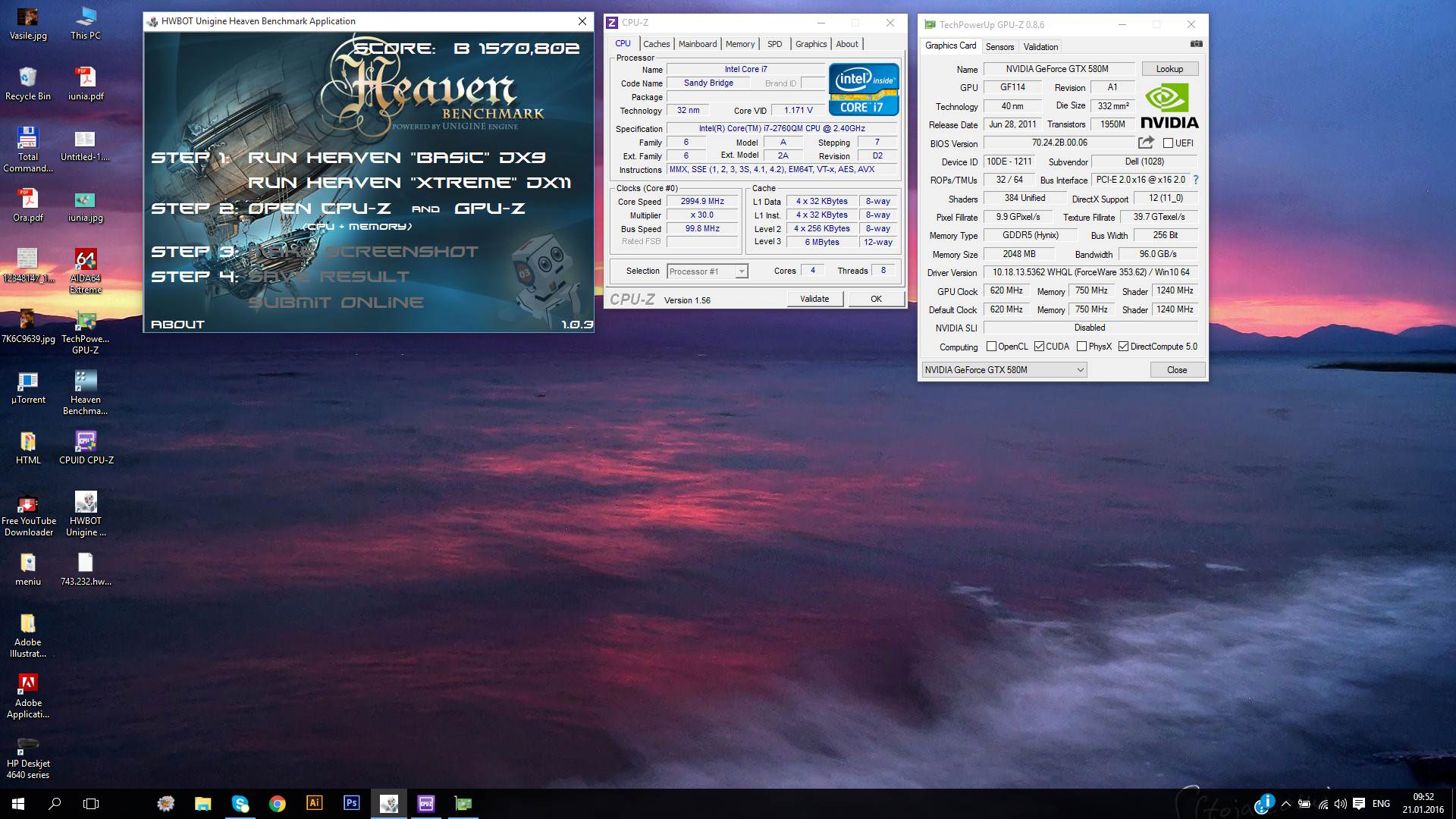Viewport: 1456px width, 819px height.
Task: Switch to the Caches tab in CPU-Z
Action: [656, 44]
